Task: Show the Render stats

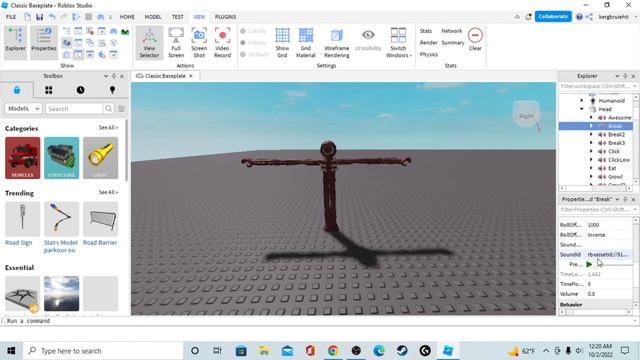Action: tap(429, 42)
